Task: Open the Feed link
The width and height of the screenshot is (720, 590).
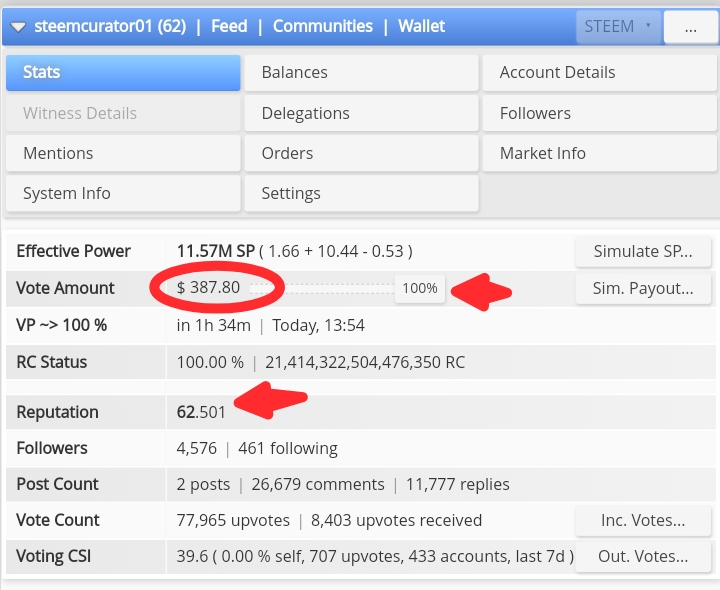Action: click(x=229, y=26)
